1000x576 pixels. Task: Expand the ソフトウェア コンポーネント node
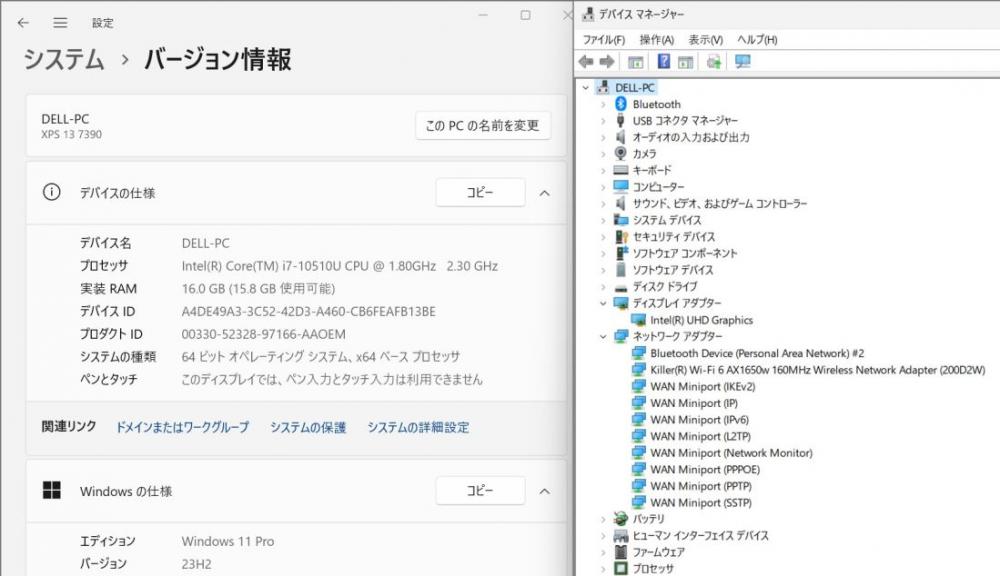click(603, 253)
